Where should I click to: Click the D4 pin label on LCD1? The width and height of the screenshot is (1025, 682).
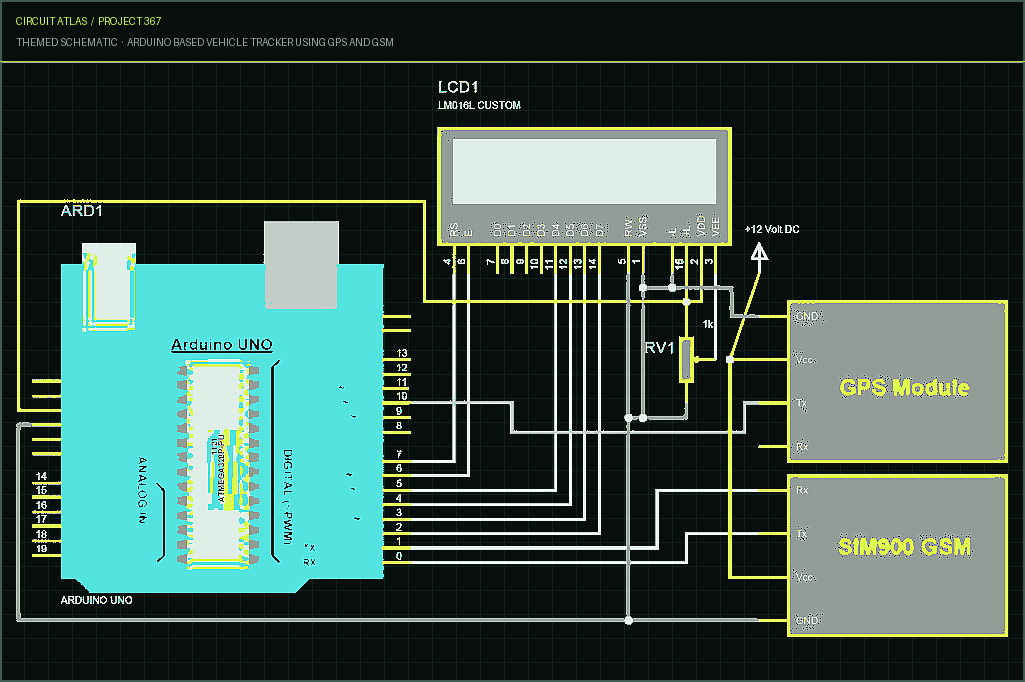(x=556, y=230)
